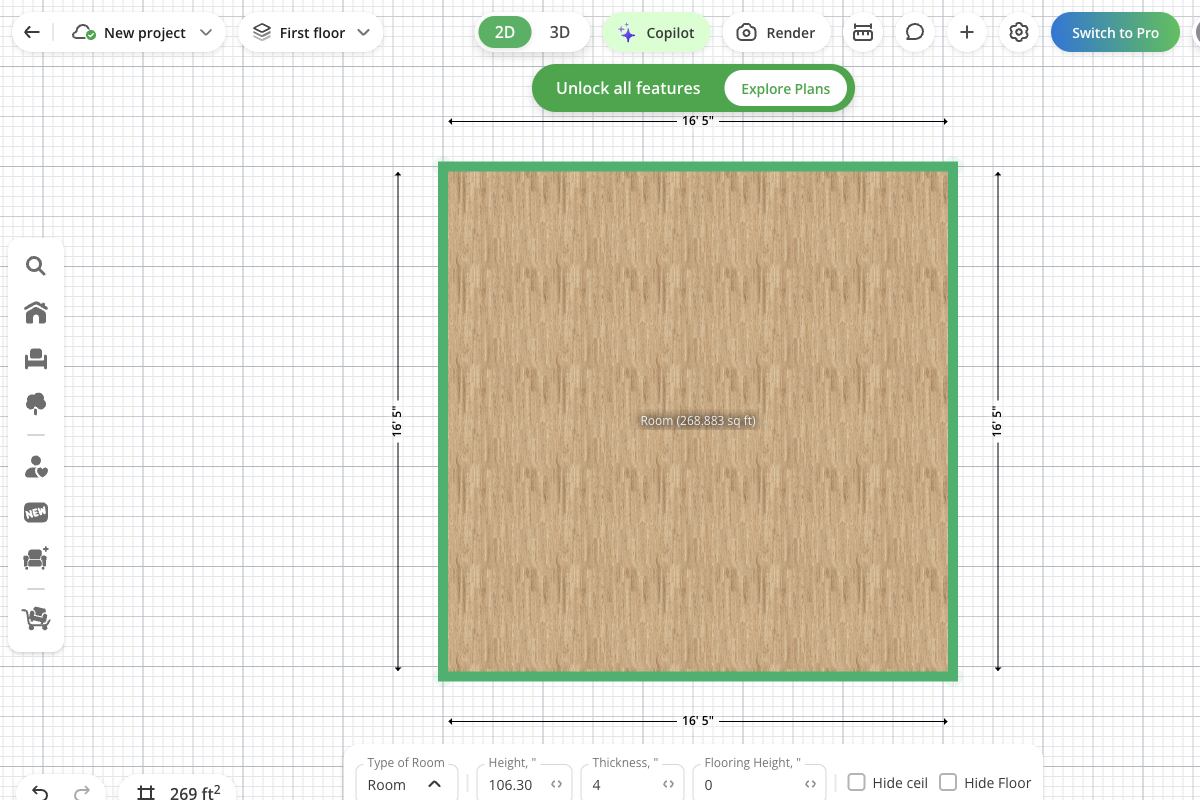This screenshot has height=800, width=1200.
Task: Click the Height value field
Action: [510, 785]
